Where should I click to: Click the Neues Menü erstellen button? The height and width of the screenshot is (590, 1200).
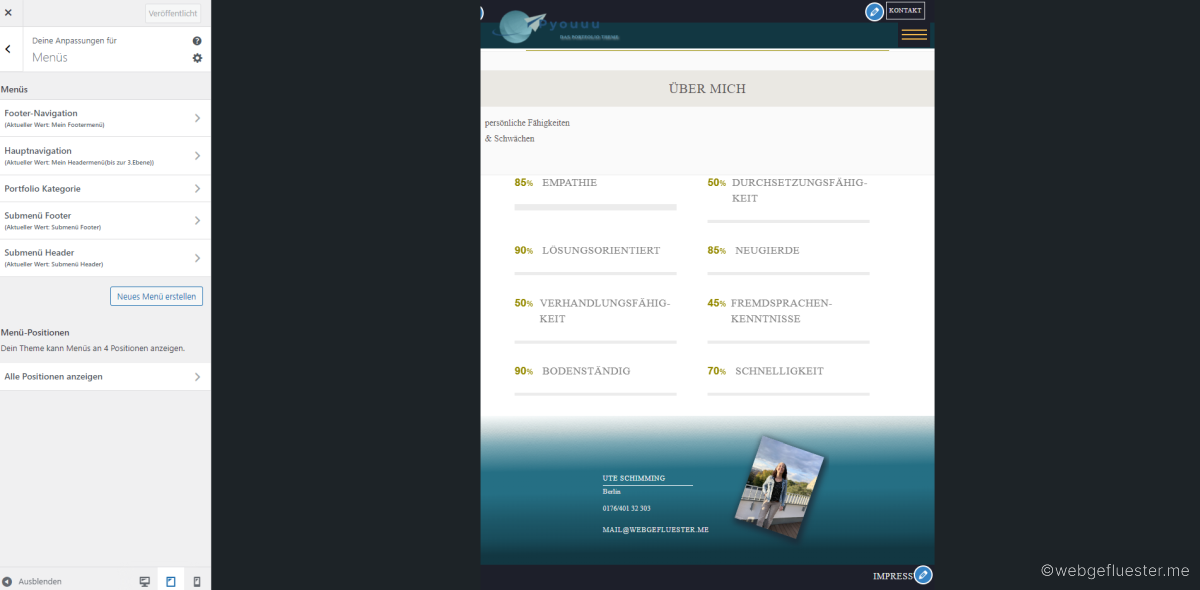point(156,296)
